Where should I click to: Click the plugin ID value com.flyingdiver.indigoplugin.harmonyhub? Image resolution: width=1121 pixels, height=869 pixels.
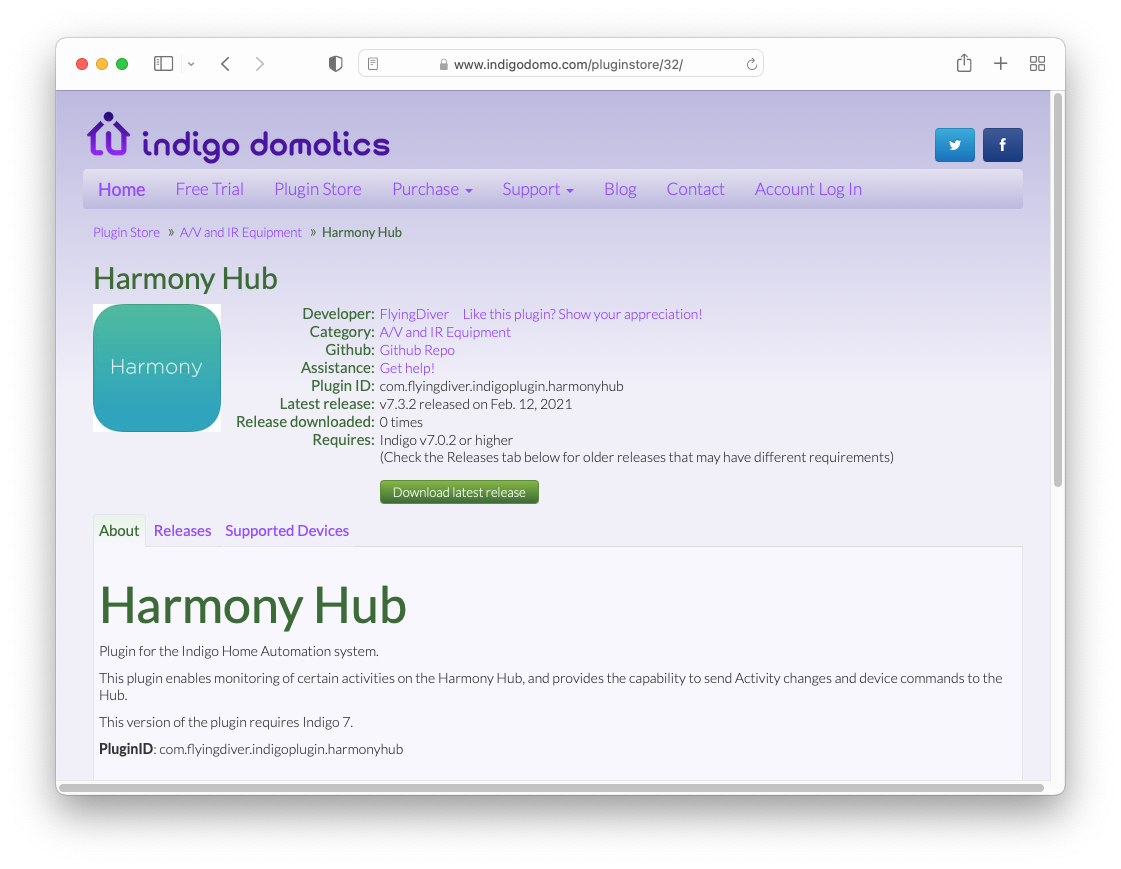[501, 386]
